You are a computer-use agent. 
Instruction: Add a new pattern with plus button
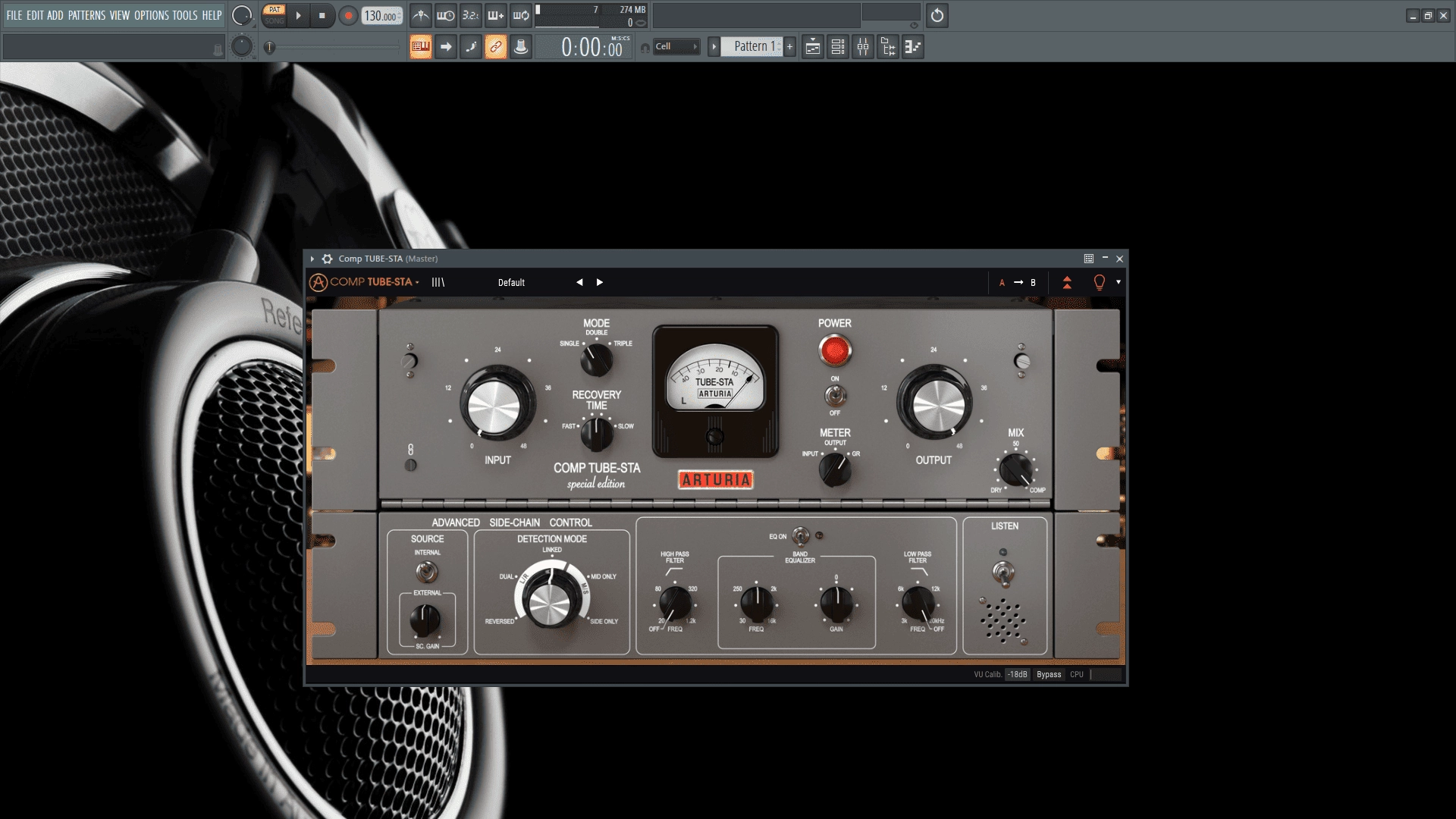(x=789, y=47)
